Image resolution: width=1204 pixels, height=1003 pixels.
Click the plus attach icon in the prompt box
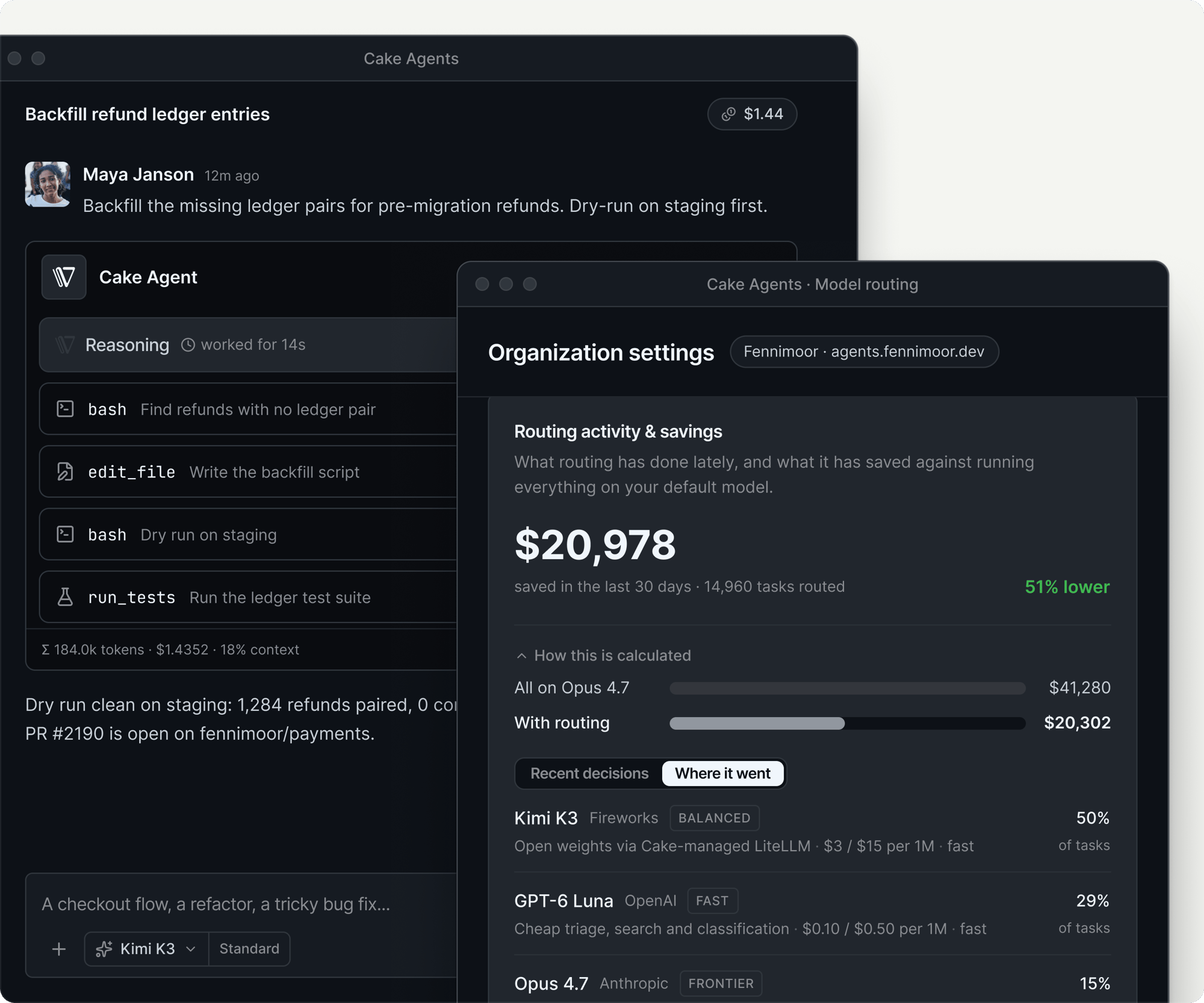click(59, 949)
